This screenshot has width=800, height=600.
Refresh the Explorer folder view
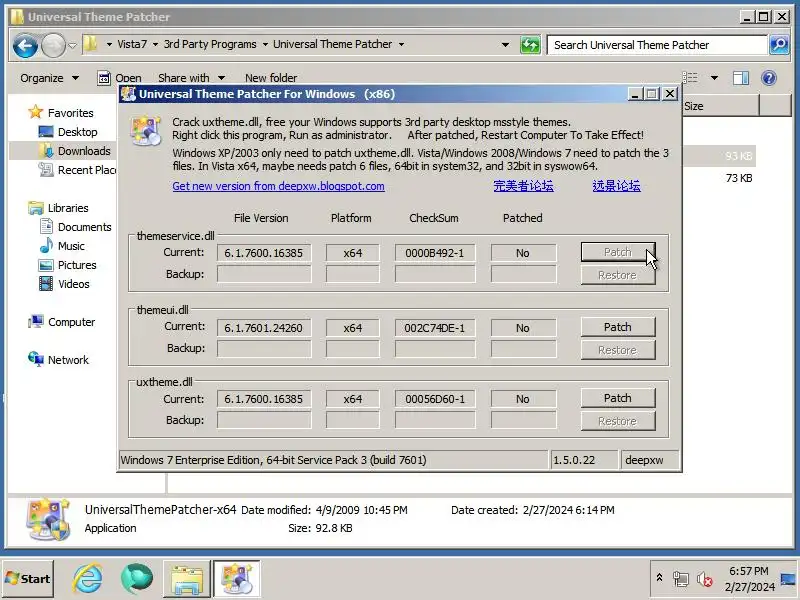point(530,45)
